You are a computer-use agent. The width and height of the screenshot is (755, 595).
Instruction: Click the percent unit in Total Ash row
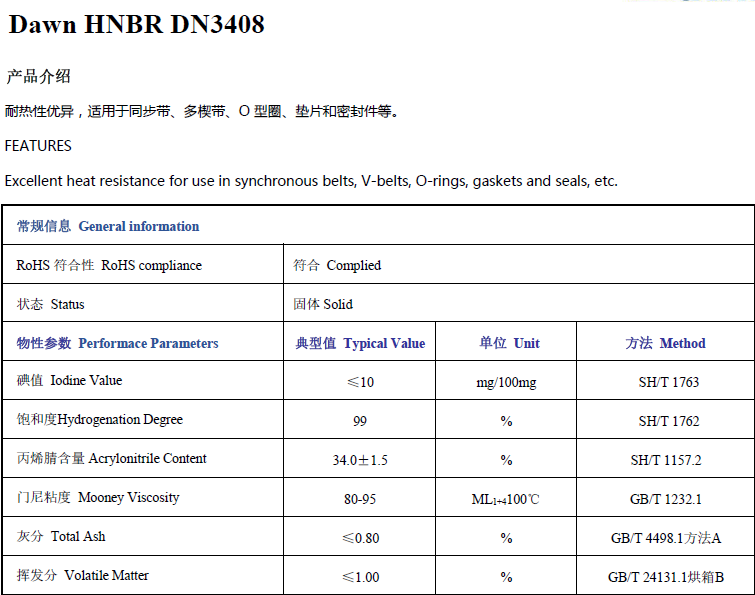point(506,538)
